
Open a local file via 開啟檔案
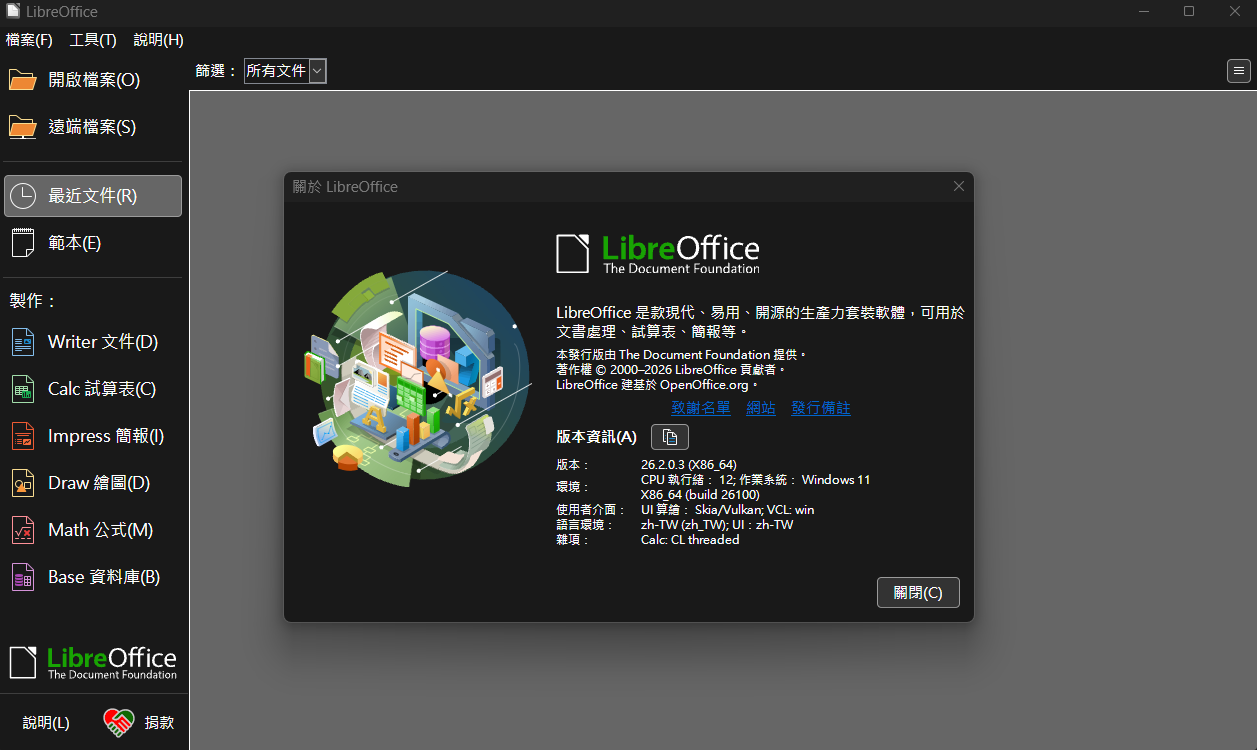tap(85, 79)
